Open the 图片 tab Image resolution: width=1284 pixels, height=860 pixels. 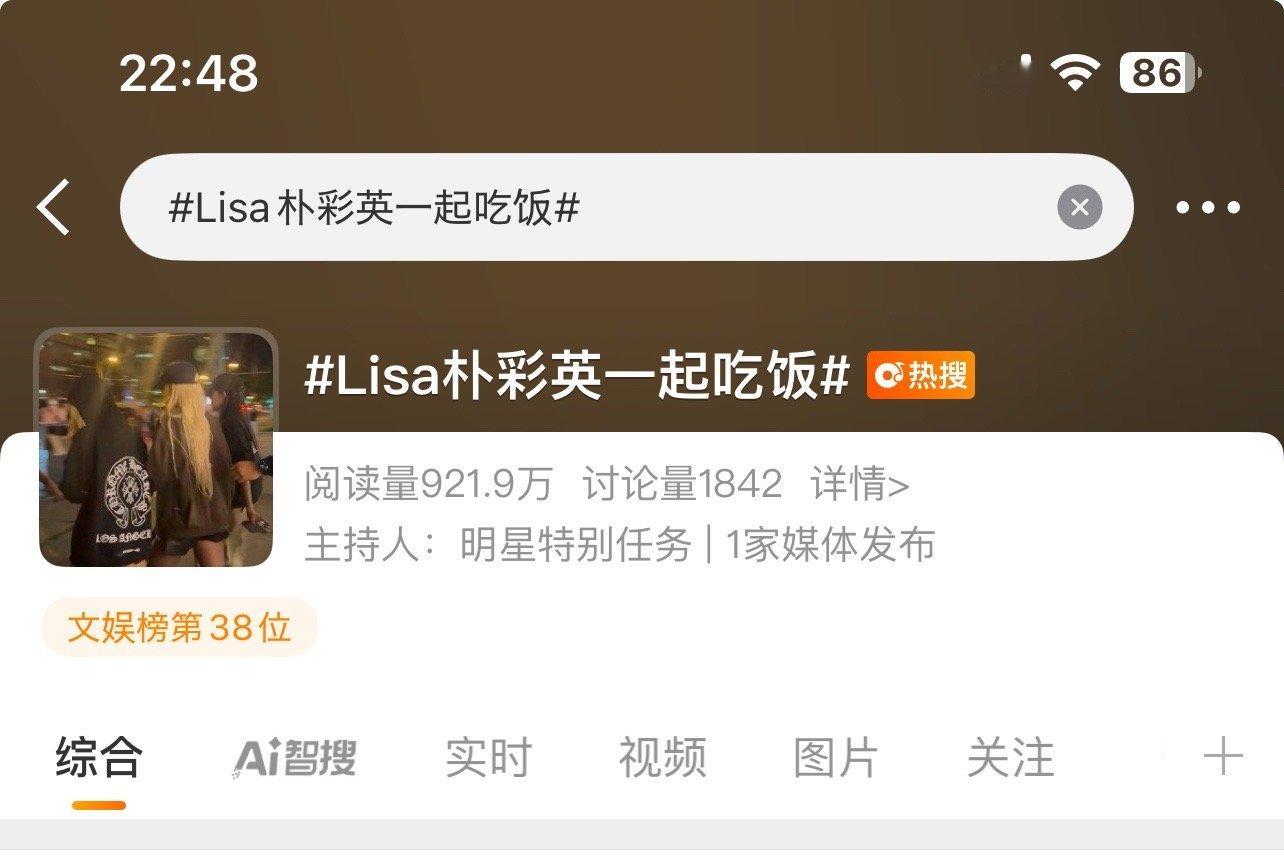(836, 758)
